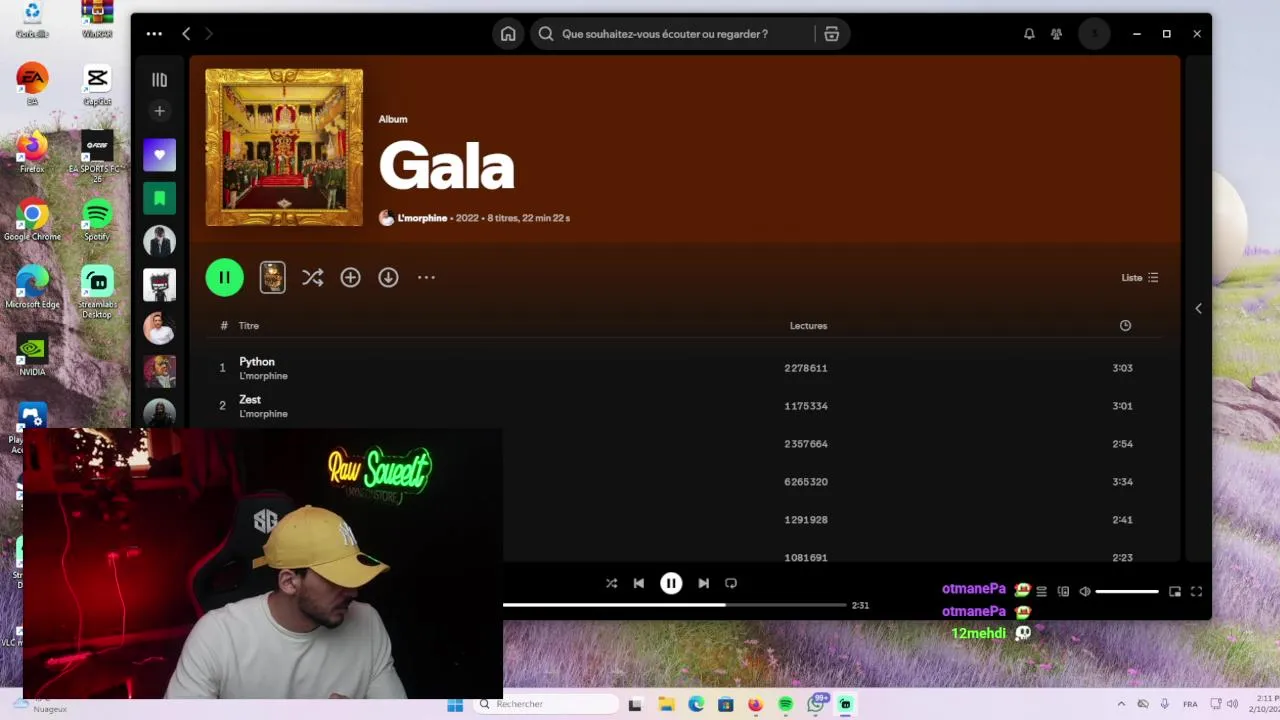This screenshot has width=1280, height=720.
Task: Click the search field in Spotify
Action: pyautogui.click(x=673, y=34)
